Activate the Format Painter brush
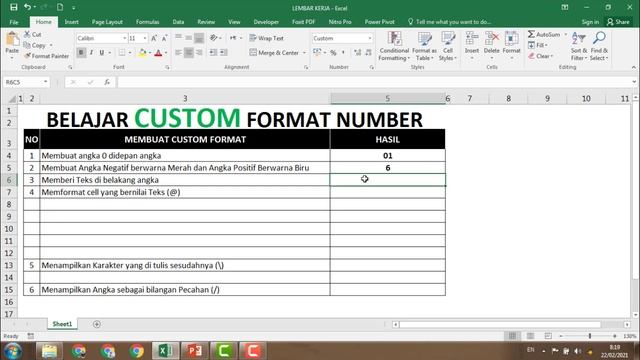The height and width of the screenshot is (360, 640). 46,56
